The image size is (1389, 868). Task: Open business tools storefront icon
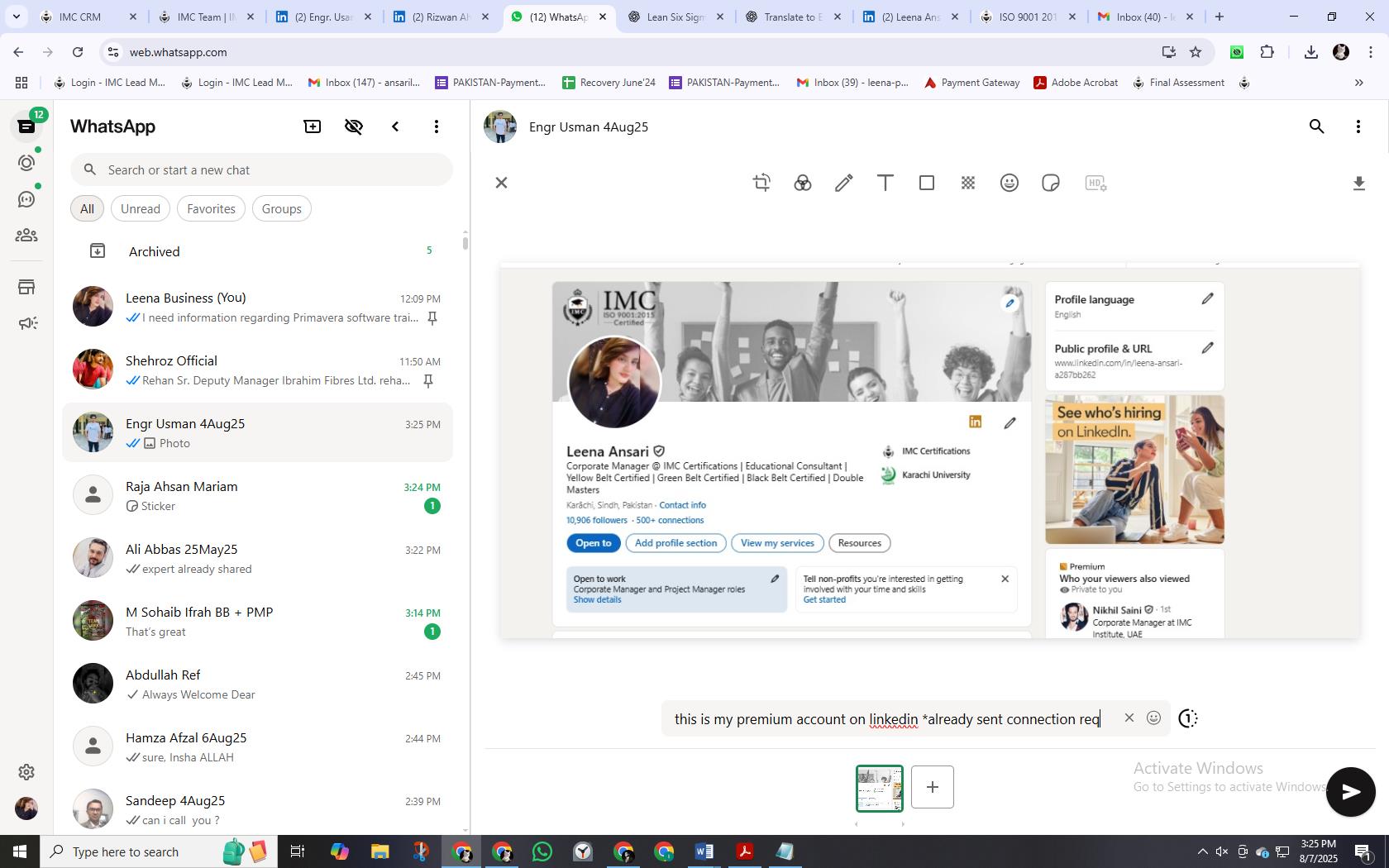point(26,287)
